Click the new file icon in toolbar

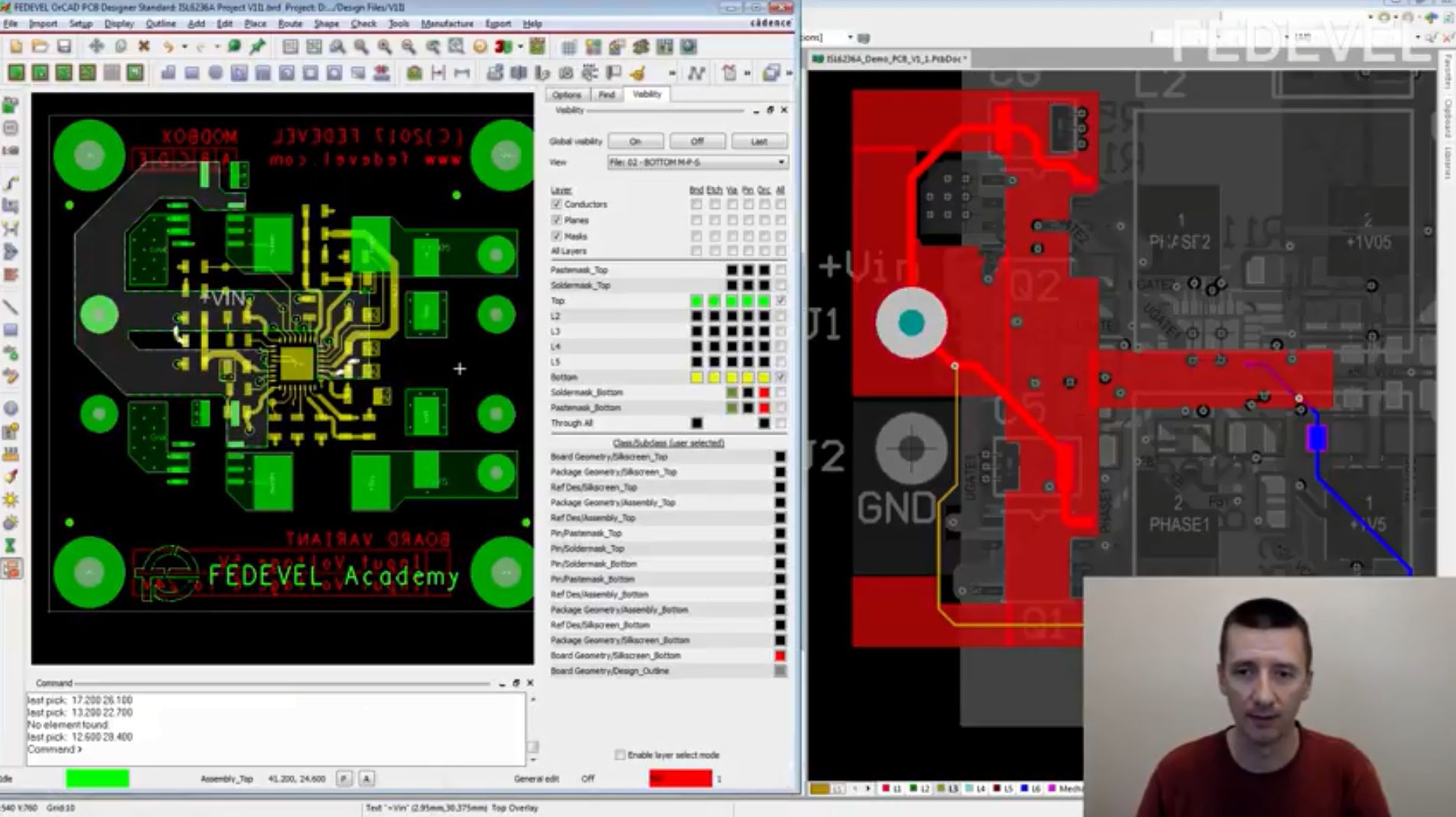coord(16,47)
